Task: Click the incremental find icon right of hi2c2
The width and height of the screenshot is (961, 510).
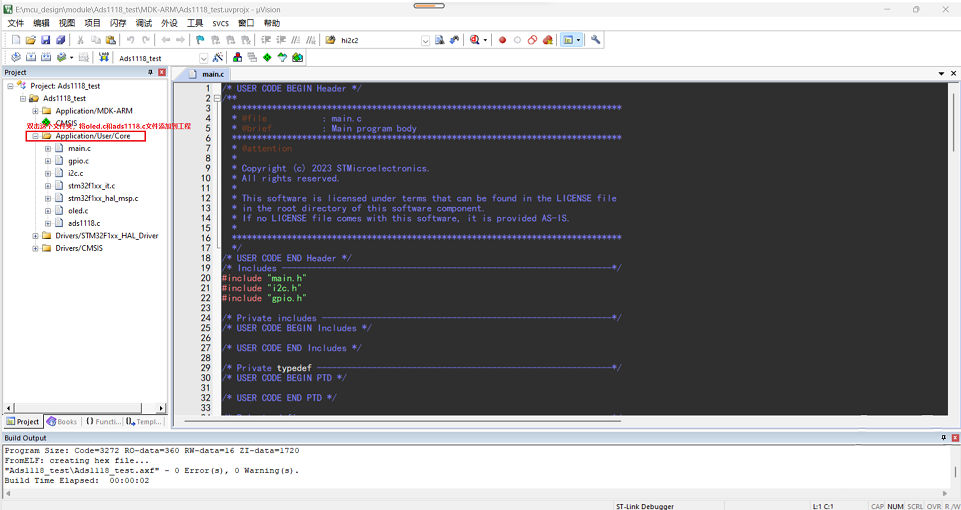Action: point(455,40)
